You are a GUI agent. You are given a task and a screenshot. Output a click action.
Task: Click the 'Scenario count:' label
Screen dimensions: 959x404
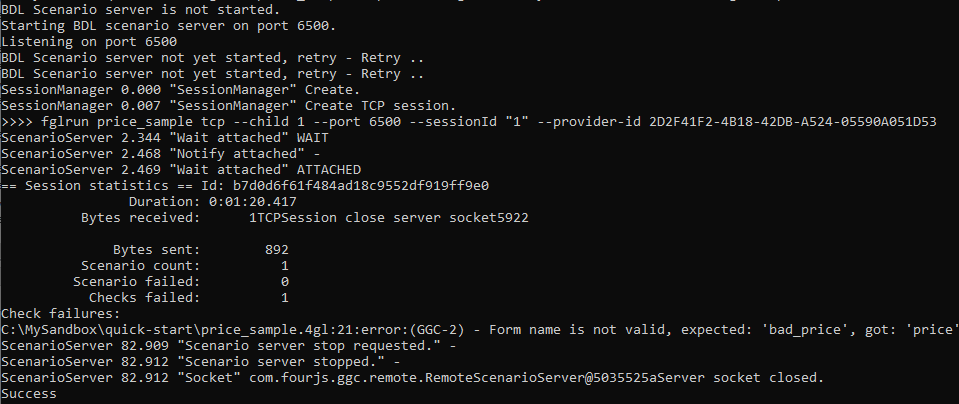click(x=140, y=265)
